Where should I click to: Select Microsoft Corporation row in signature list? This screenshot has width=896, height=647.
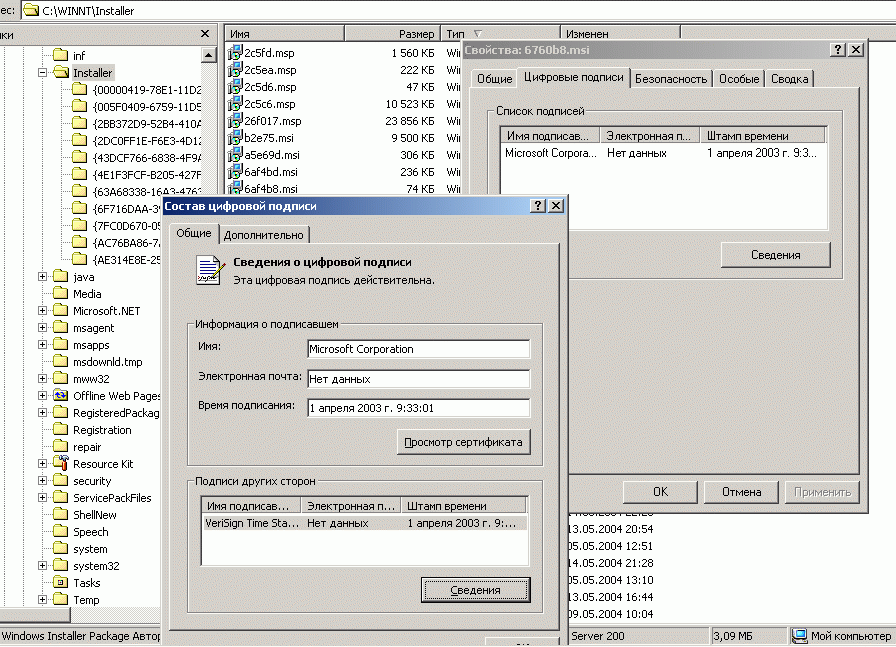(x=663, y=153)
